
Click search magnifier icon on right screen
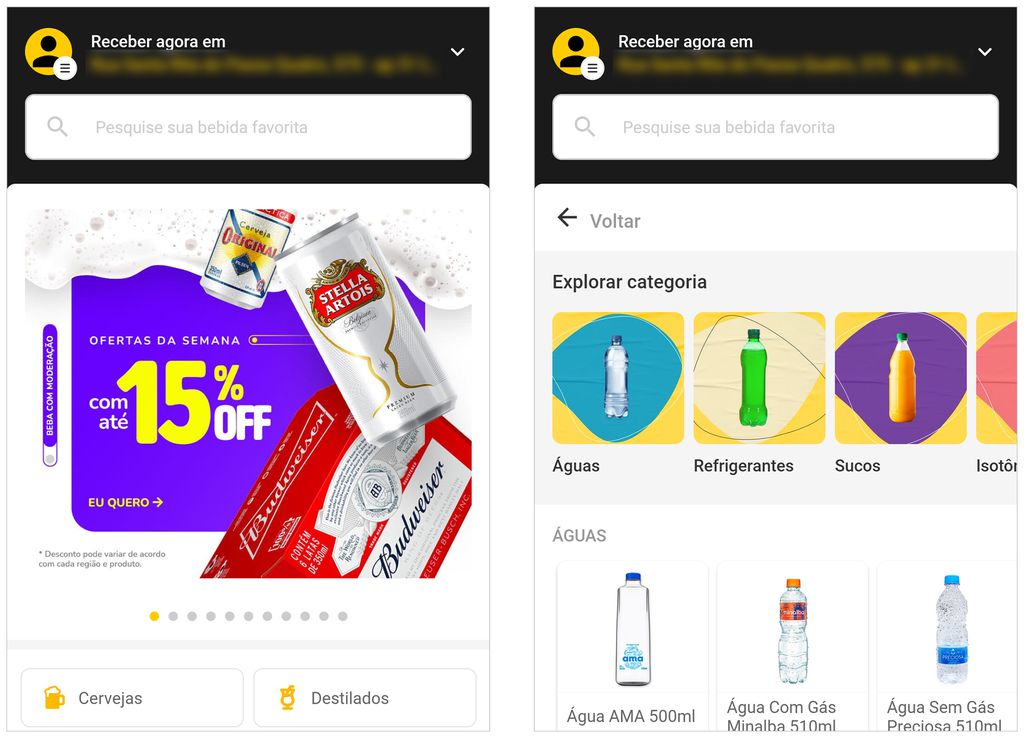(584, 127)
